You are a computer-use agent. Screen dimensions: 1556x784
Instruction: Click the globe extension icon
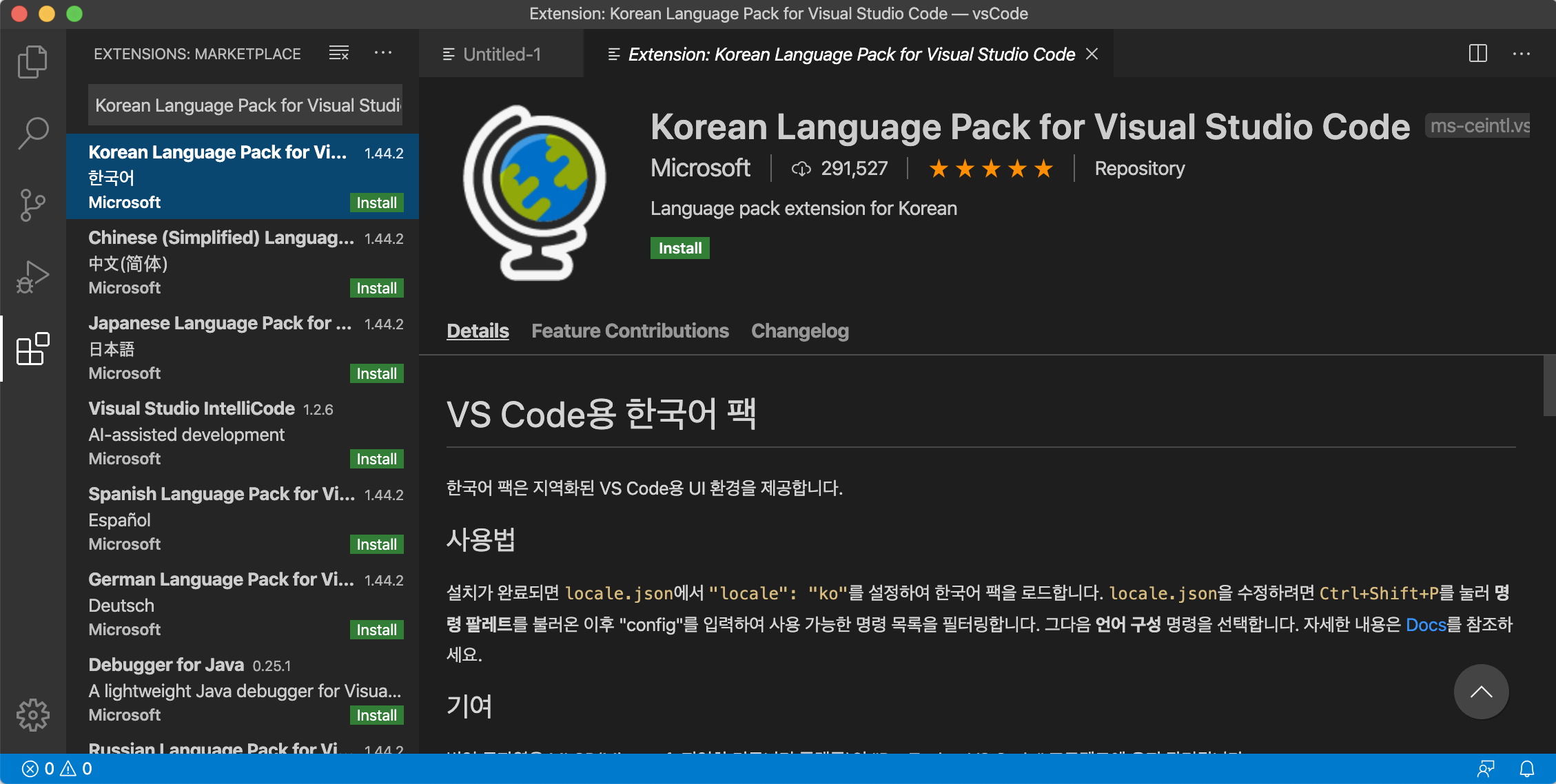click(535, 193)
